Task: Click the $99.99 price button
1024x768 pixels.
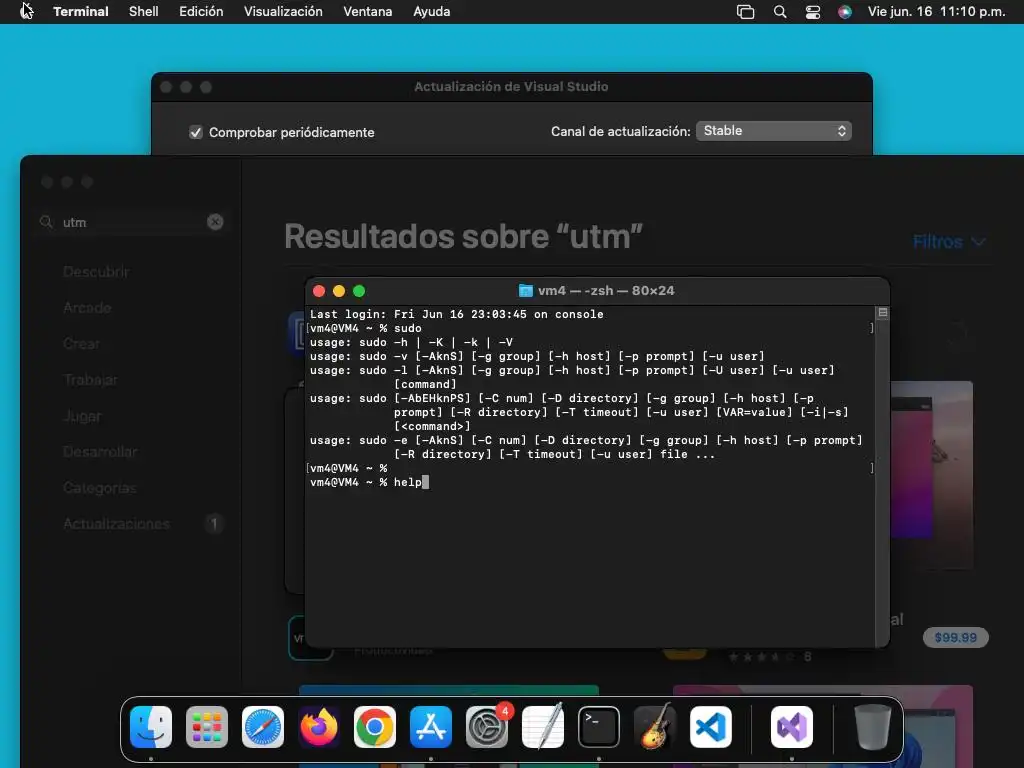Action: click(955, 637)
